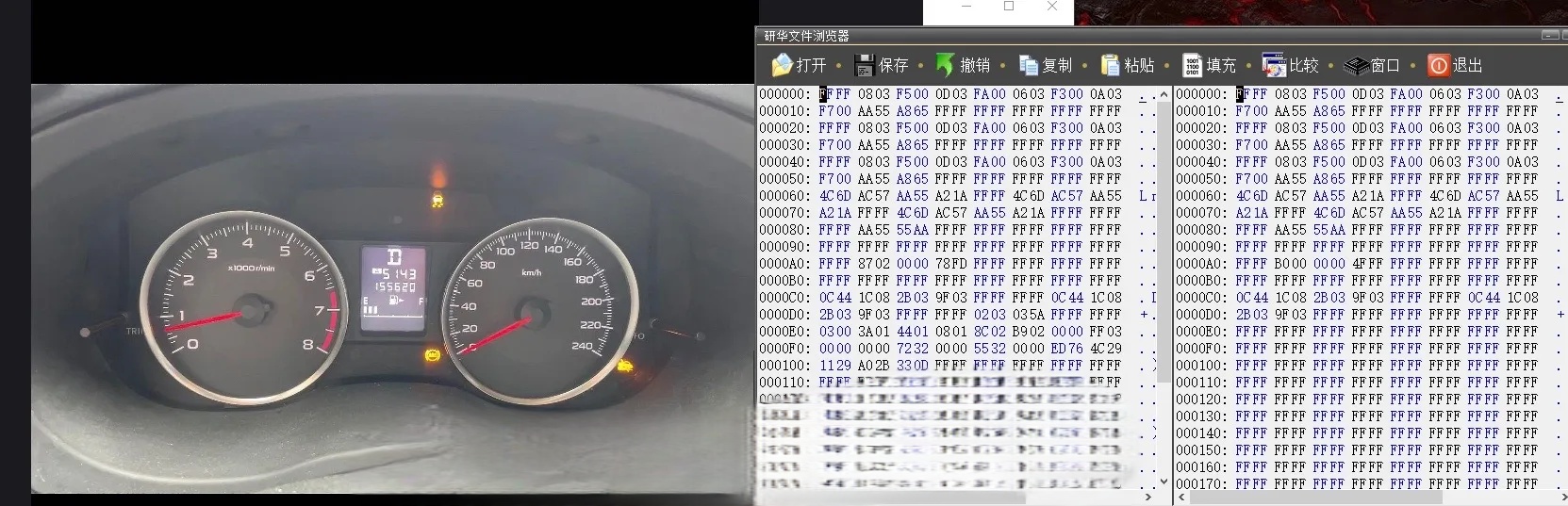1568x506 pixels.
Task: Select value B902 in left hex pane
Action: pos(1028,332)
